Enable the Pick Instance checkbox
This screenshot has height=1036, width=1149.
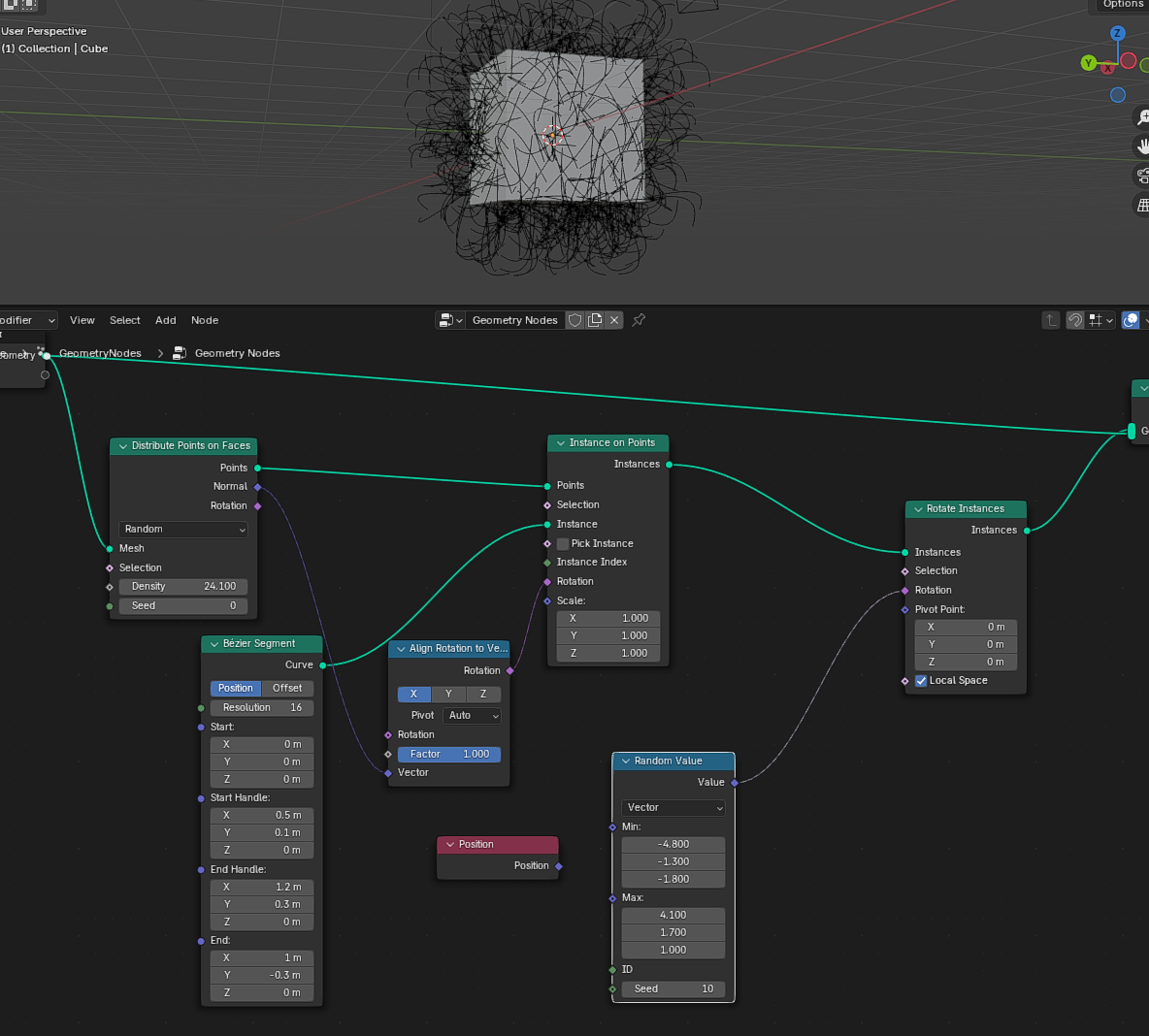563,544
